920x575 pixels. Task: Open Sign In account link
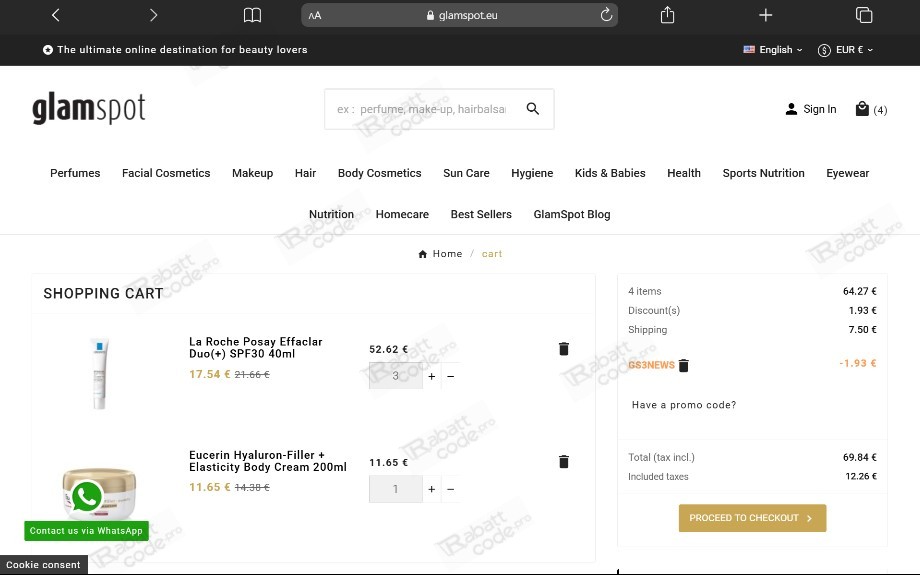(x=811, y=109)
